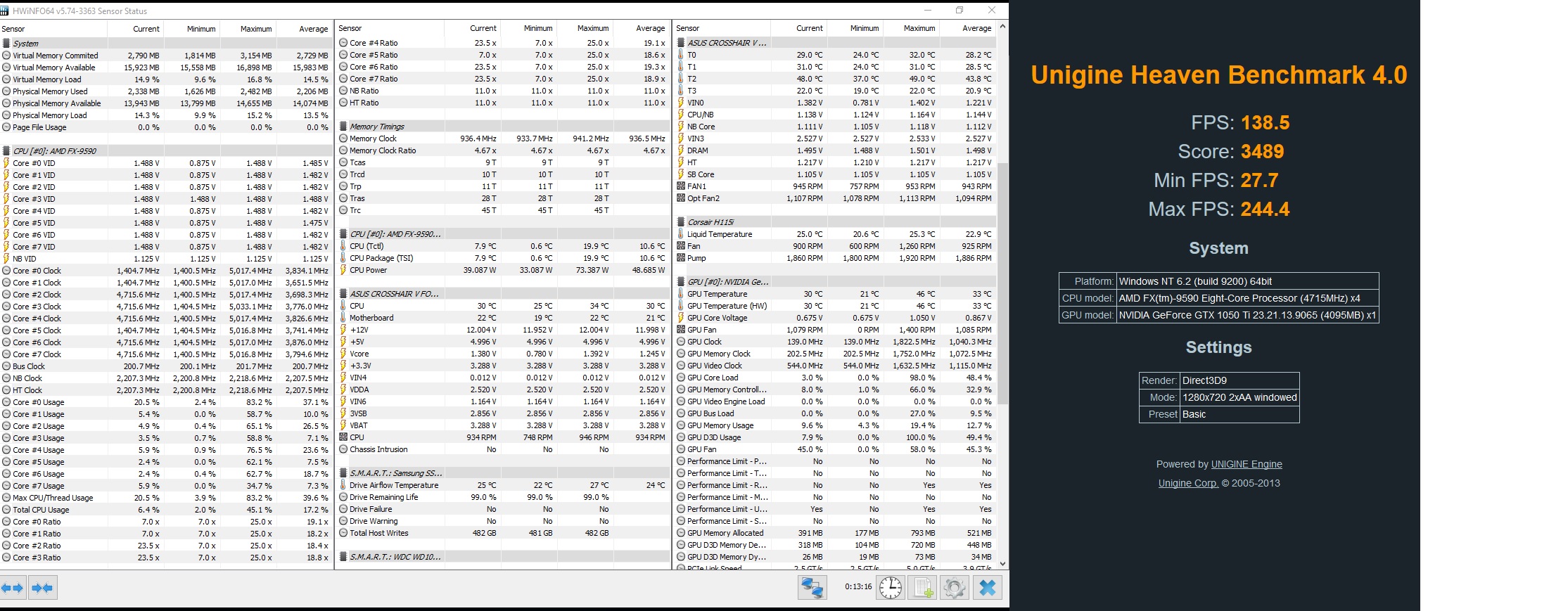Select the VBAT voltage row
The height and width of the screenshot is (611, 1568).
[502, 425]
